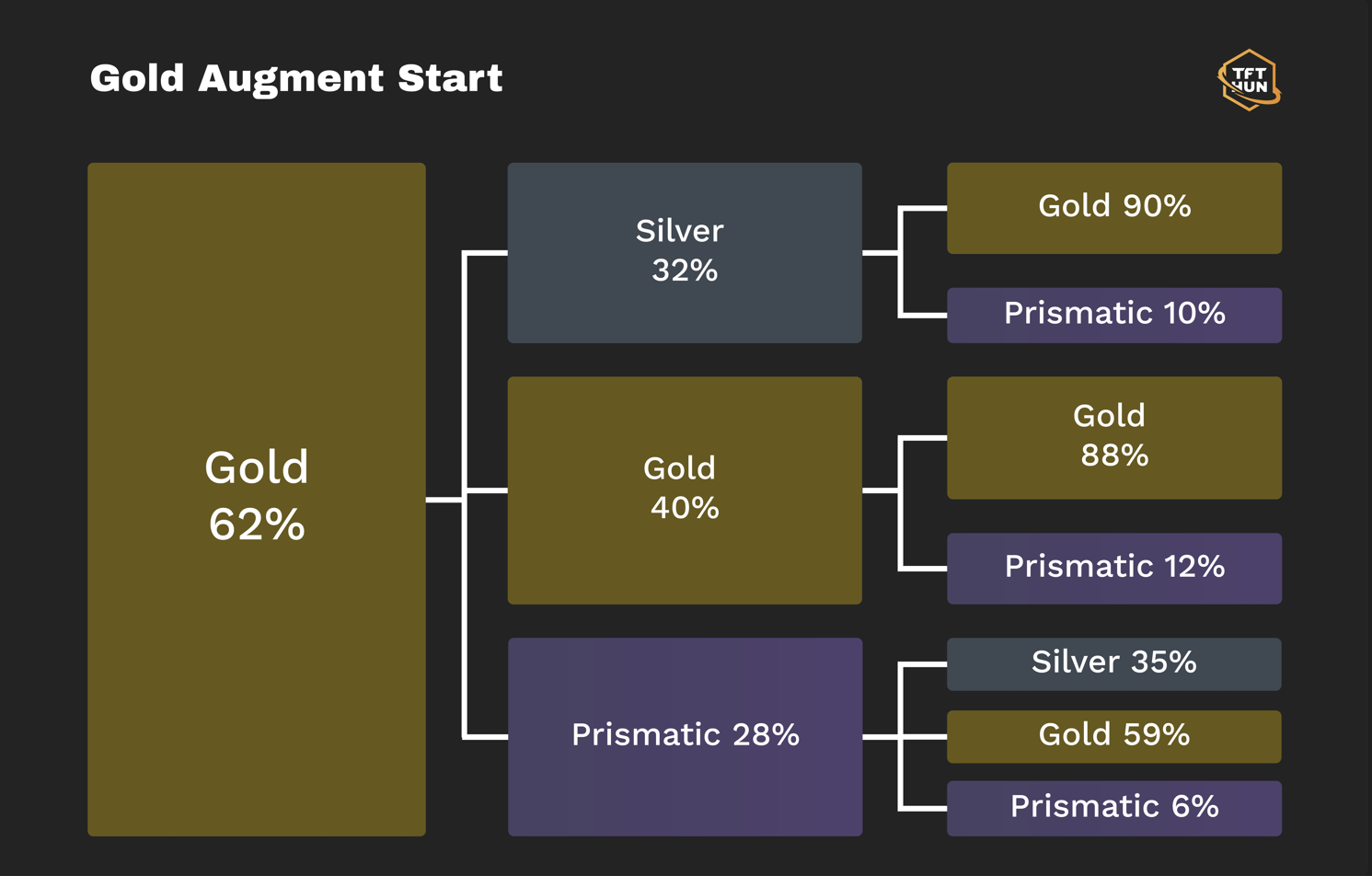Select the Prismatic 6% outcome box
The height and width of the screenshot is (876, 1372).
1114,809
